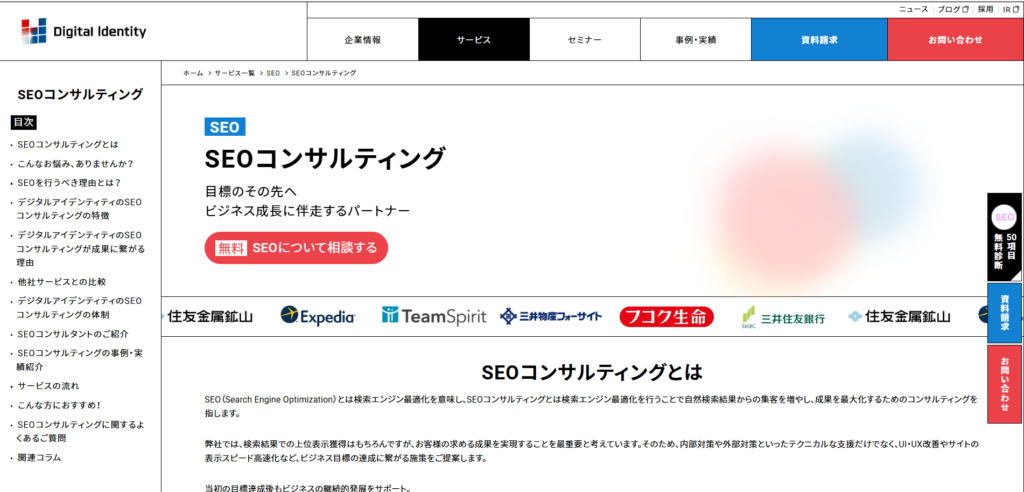Screen dimensions: 1024x492
Task: Go to サービス一覧 in the breadcrumb
Action: 234,73
